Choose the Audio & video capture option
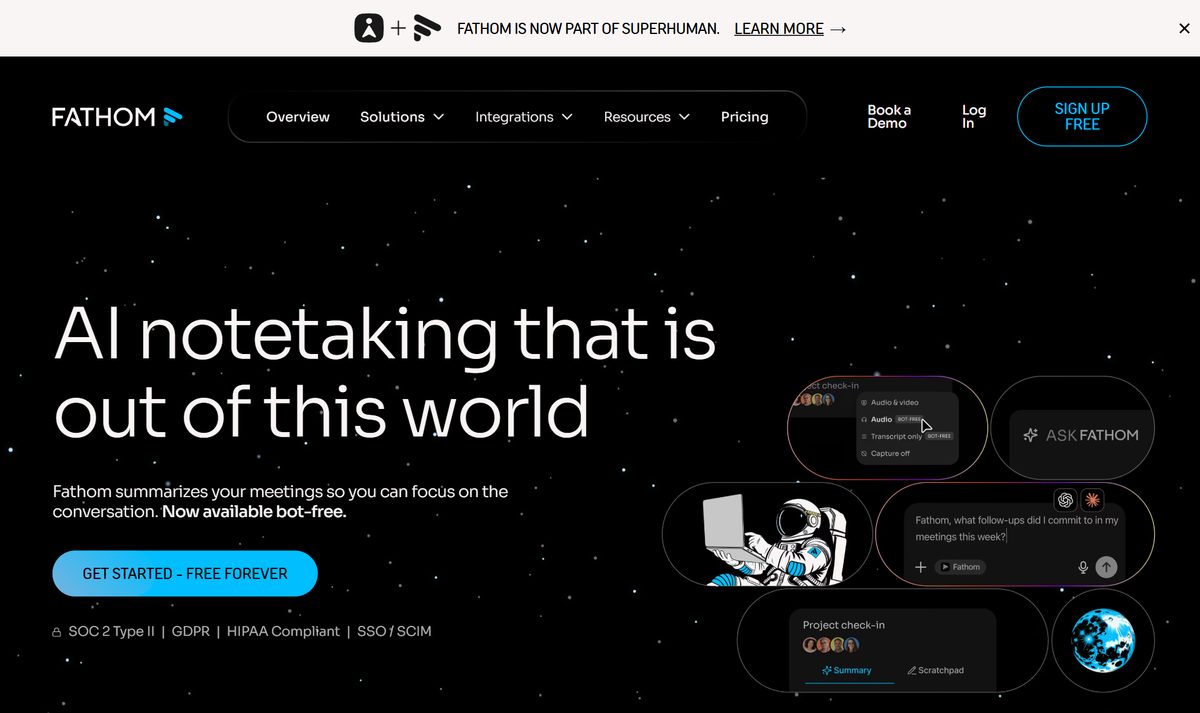This screenshot has height=713, width=1200. point(888,402)
